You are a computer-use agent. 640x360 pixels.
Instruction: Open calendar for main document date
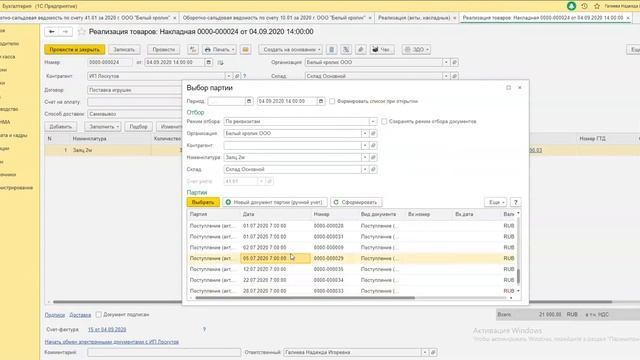209,62
